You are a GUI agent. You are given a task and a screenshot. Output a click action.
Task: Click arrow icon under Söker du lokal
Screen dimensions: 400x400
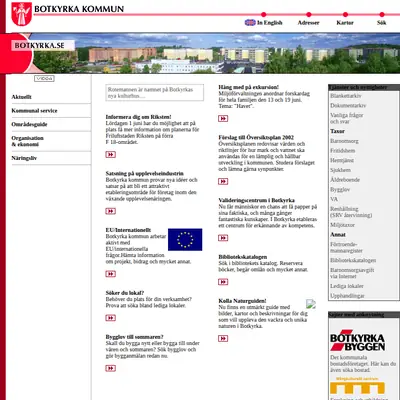point(111,318)
